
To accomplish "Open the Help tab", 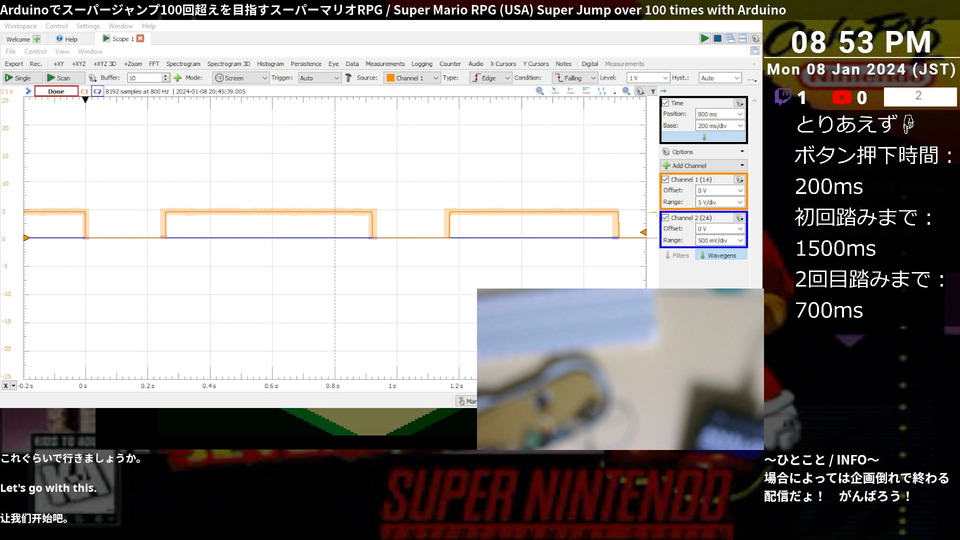I will [67, 39].
